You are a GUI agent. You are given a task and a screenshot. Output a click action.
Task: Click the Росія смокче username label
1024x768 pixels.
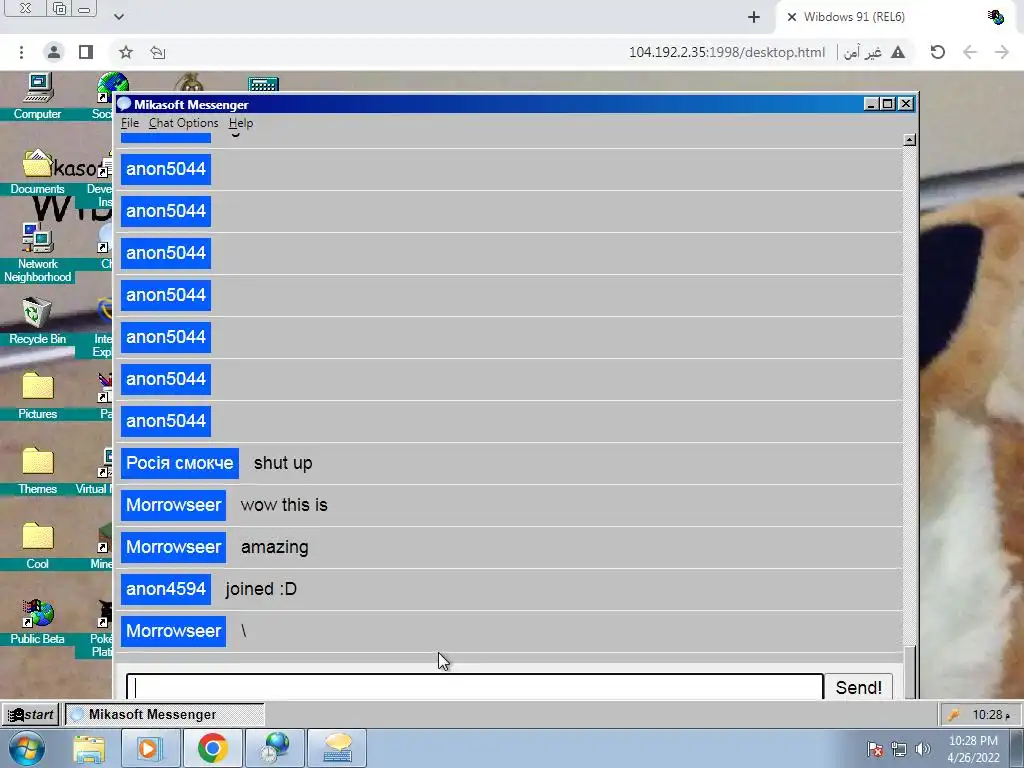[180, 463]
